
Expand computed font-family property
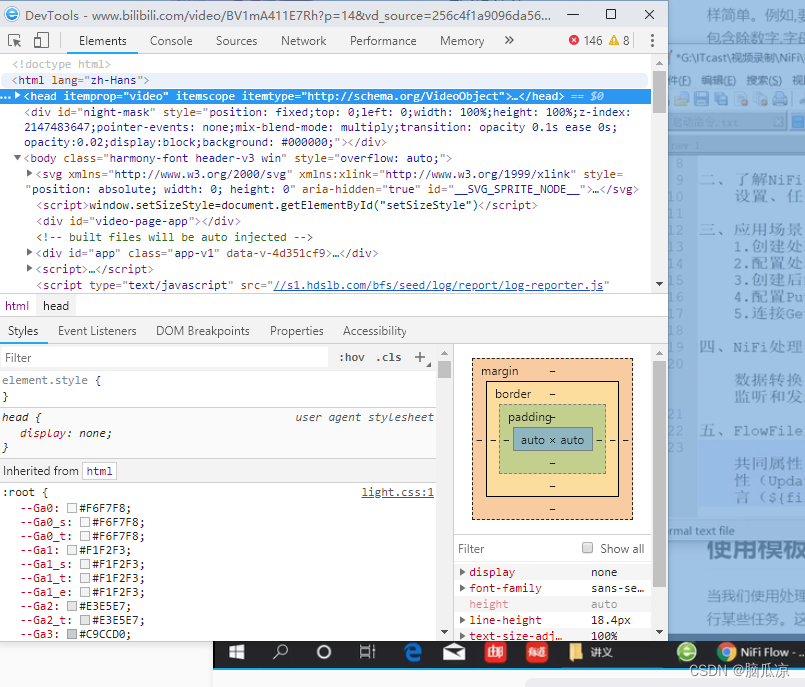pos(463,587)
